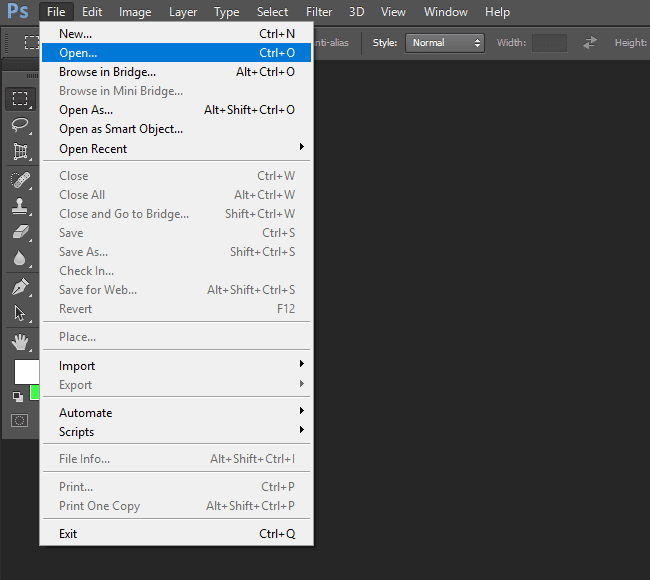Click the Photoshop Ps logo
This screenshot has height=580, width=650.
[18, 11]
